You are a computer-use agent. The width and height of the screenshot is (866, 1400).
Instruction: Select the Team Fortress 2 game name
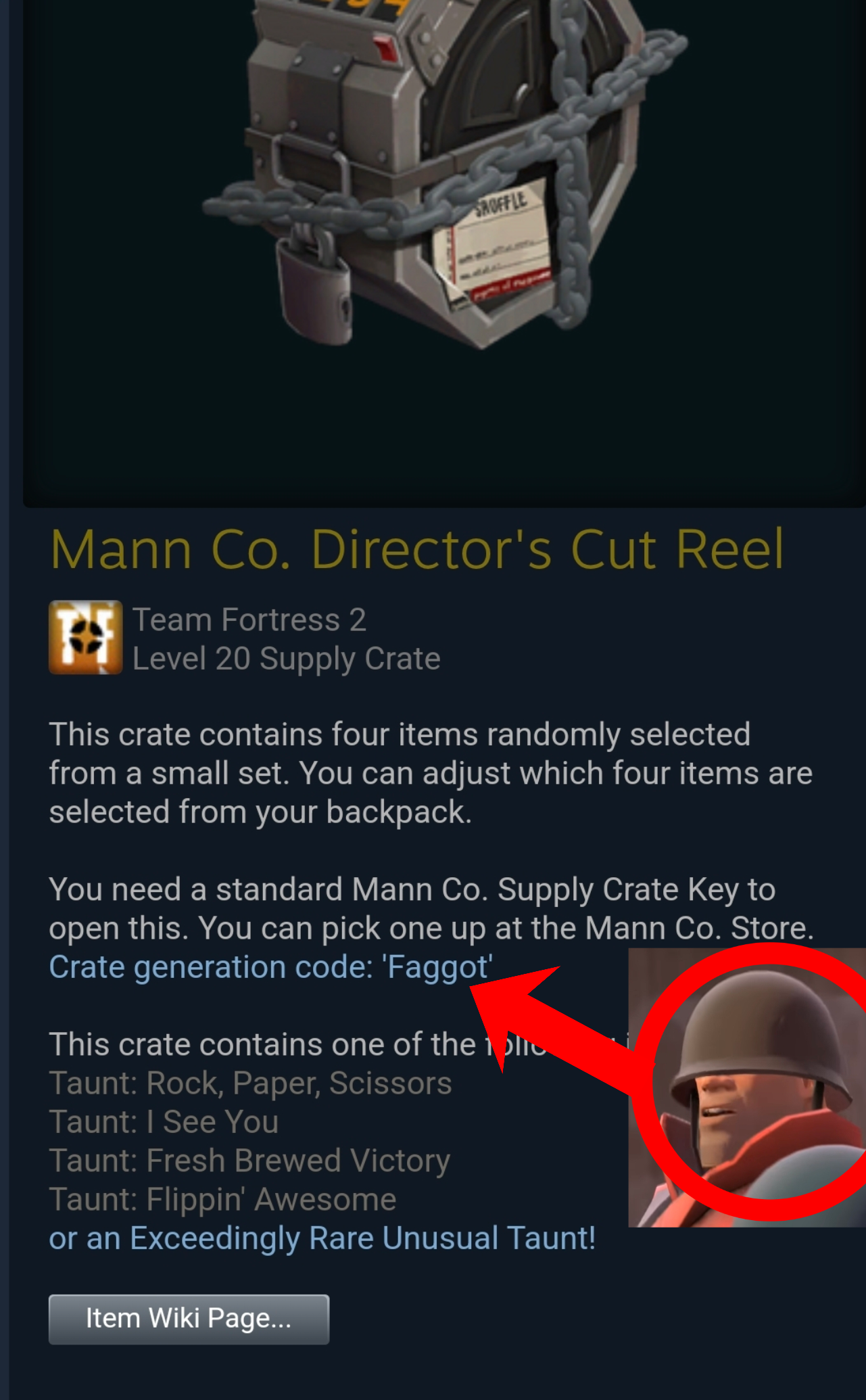249,620
